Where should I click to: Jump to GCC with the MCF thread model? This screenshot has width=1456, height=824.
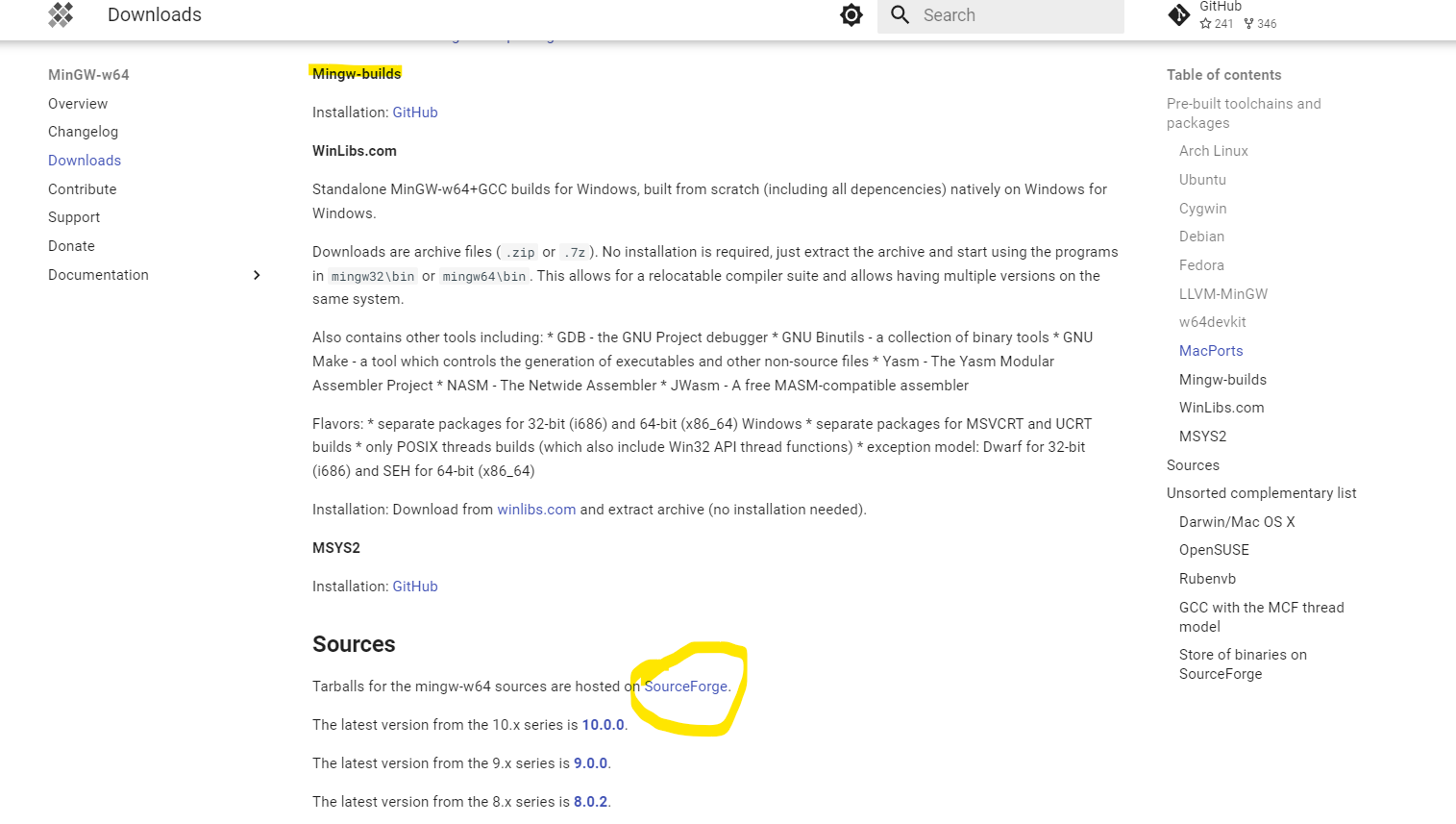(1262, 617)
